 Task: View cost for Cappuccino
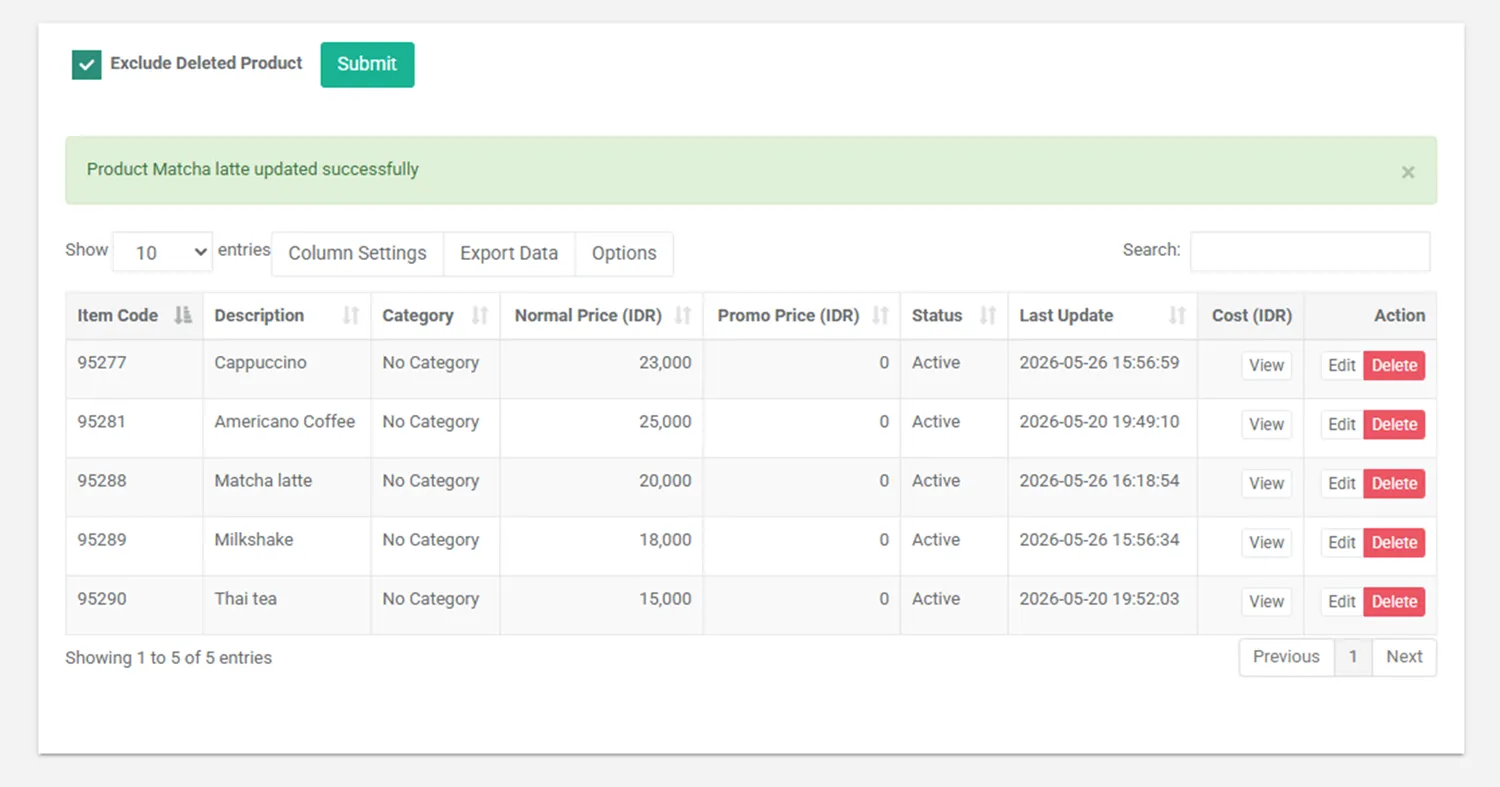tap(1266, 366)
